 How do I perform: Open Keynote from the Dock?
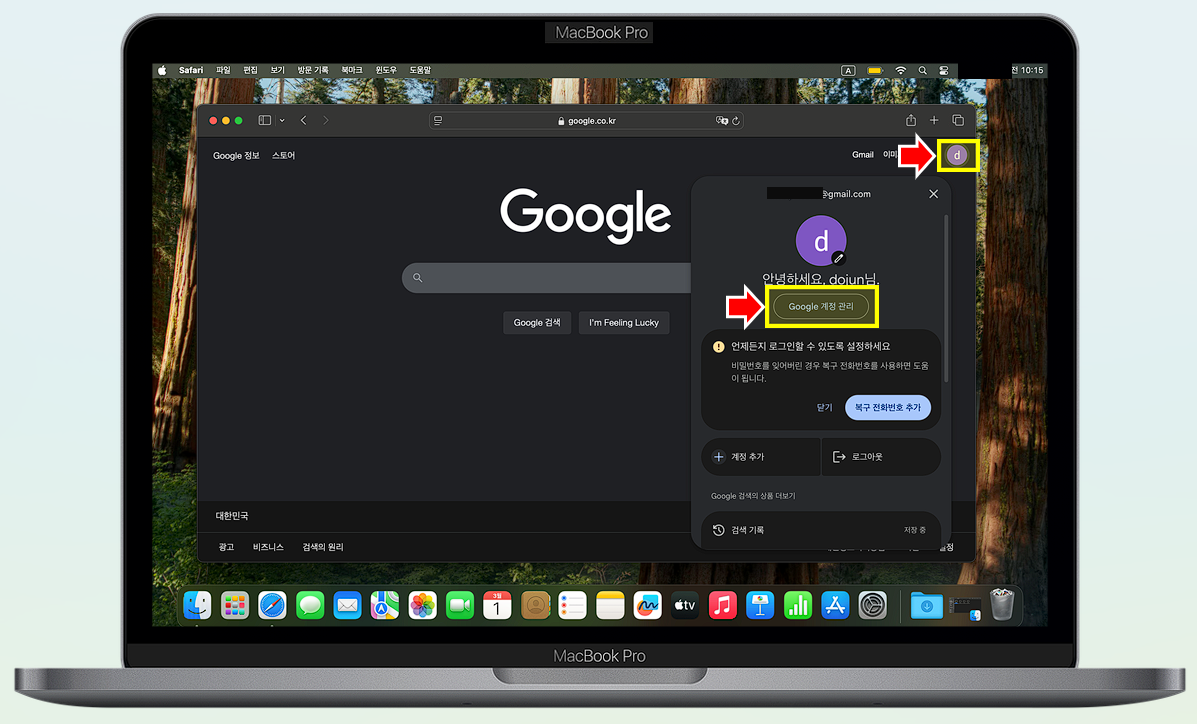point(760,606)
